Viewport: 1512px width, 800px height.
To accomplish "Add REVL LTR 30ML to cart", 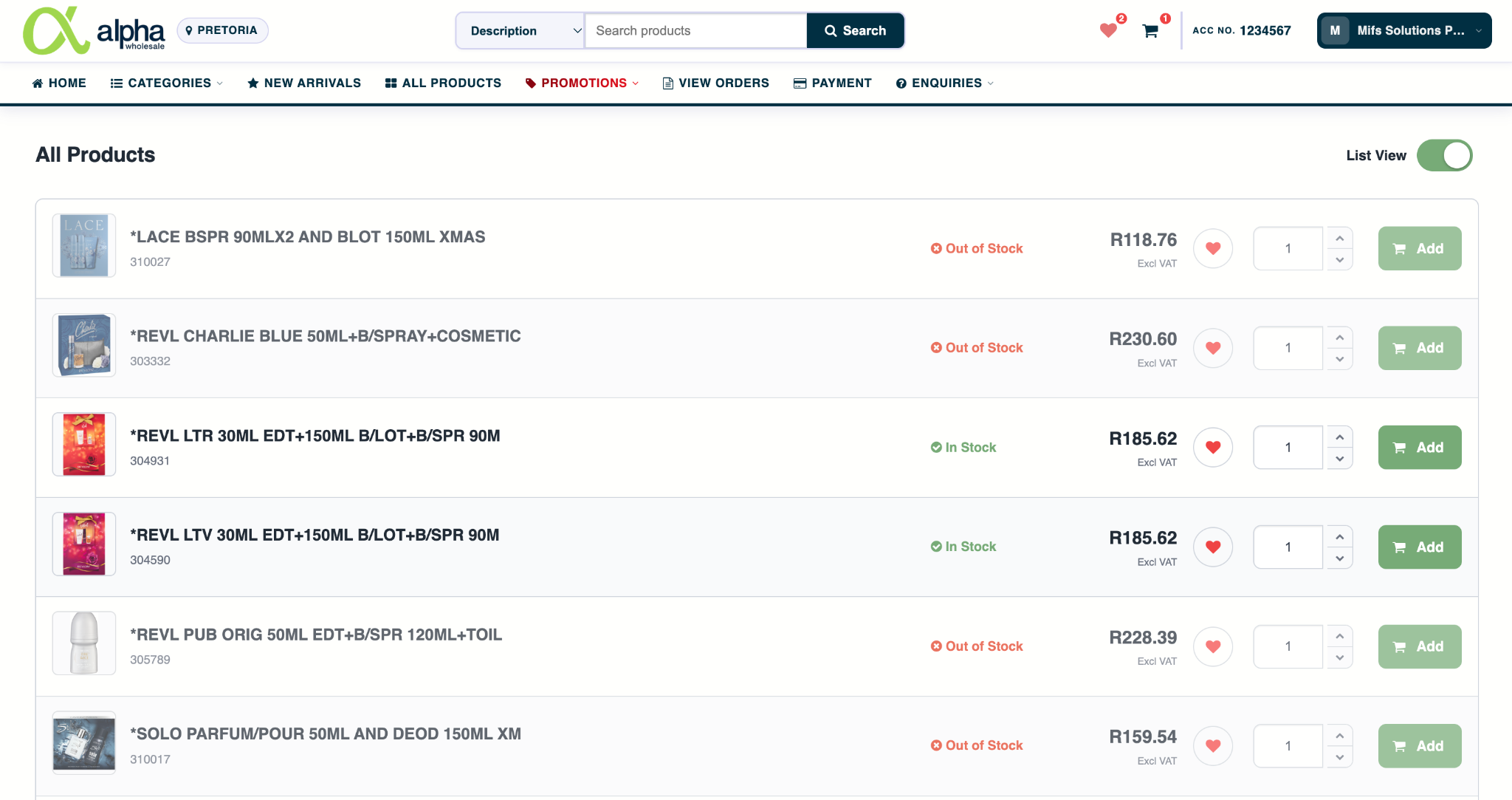I will (1419, 447).
